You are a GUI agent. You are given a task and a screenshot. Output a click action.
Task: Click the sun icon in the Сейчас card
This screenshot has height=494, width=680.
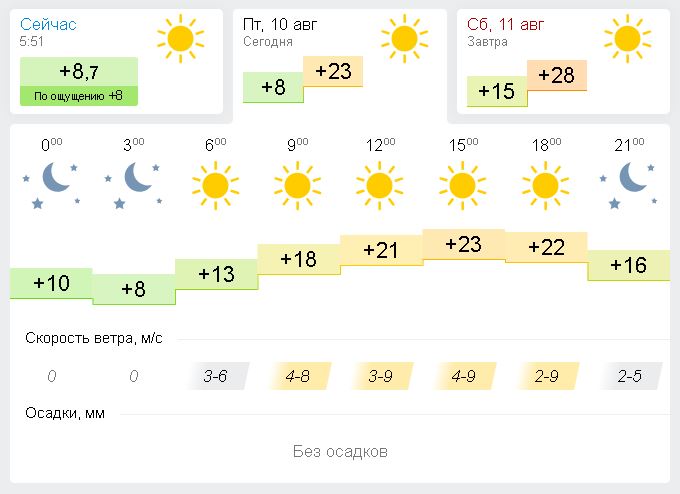[x=180, y=38]
